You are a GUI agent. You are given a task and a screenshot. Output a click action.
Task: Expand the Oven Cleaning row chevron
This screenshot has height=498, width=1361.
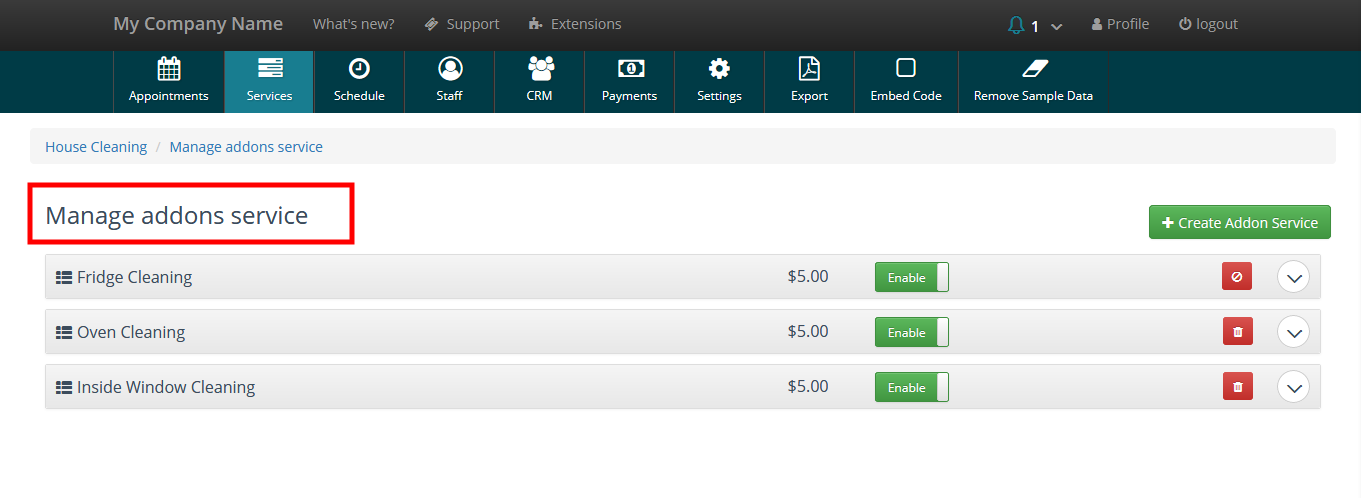(x=1294, y=332)
